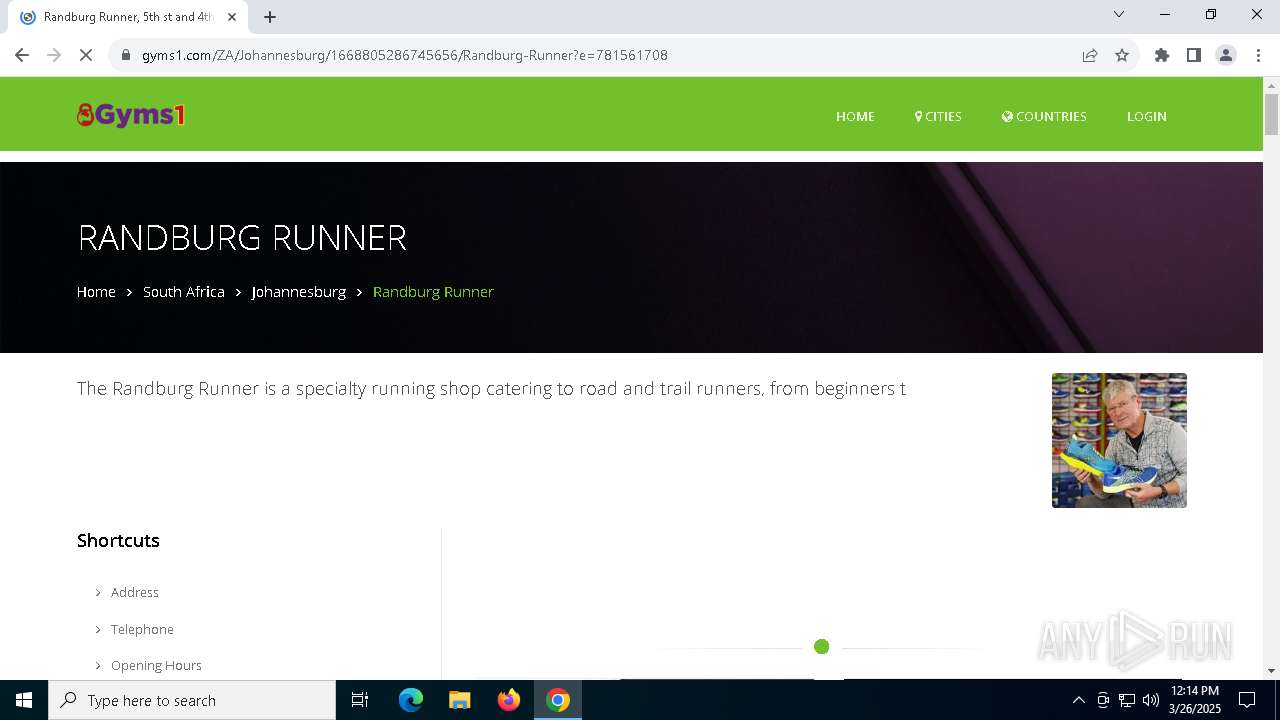This screenshot has width=1280, height=720.
Task: Click the padlock site info icon
Action: 126,55
